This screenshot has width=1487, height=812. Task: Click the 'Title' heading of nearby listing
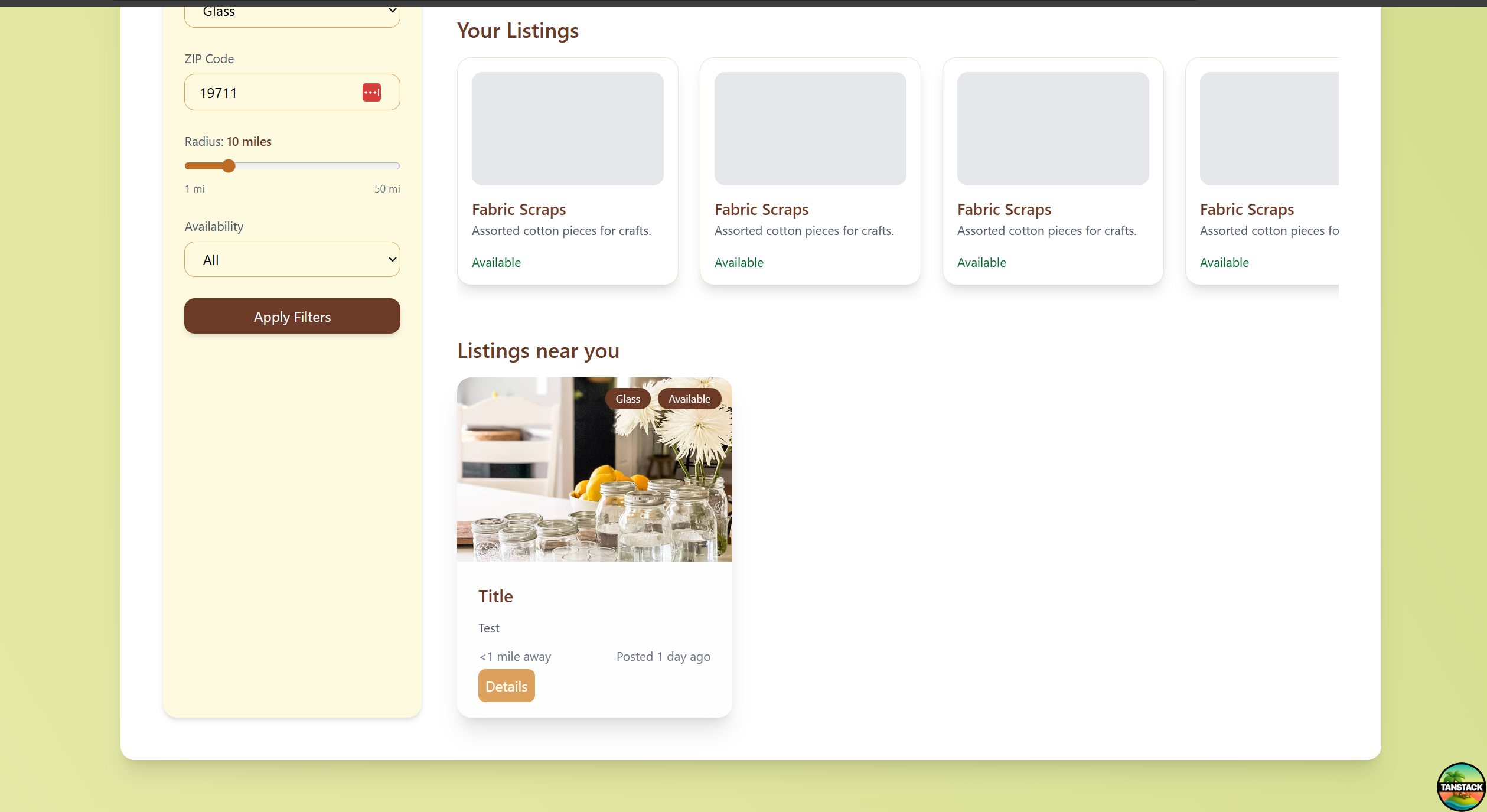(495, 596)
